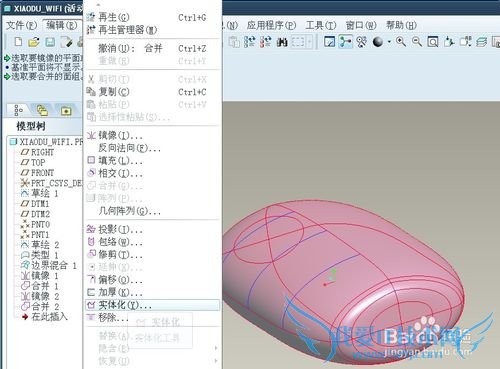Choose 几何阵列(G)... menu entry
Screen dimensions: 500x369
point(152,211)
